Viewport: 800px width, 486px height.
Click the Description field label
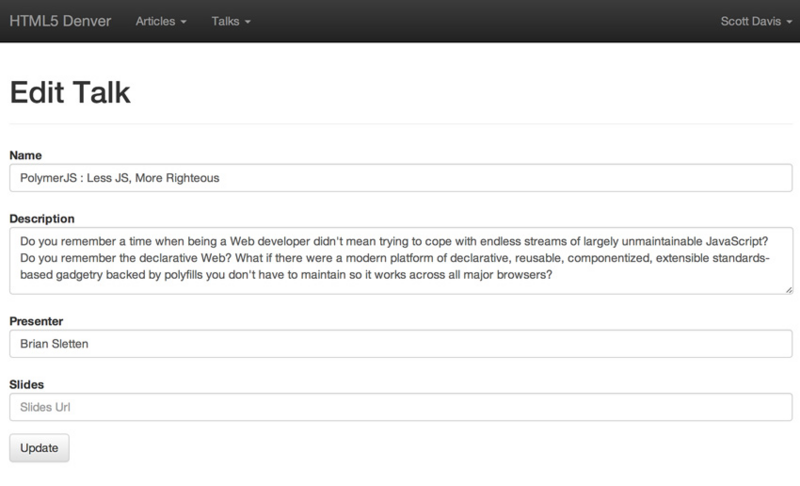coord(42,219)
